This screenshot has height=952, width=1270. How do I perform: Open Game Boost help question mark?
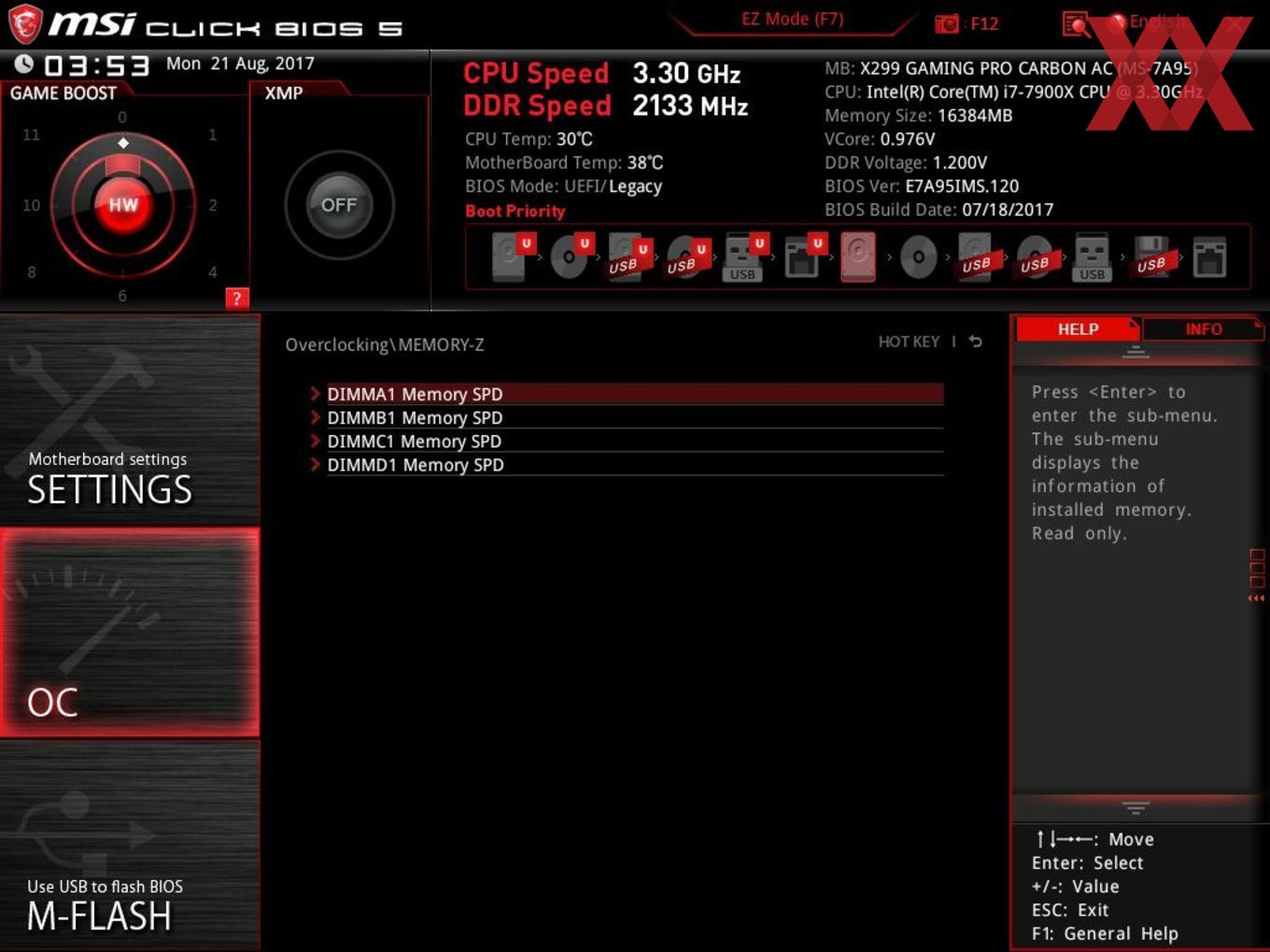click(x=237, y=298)
